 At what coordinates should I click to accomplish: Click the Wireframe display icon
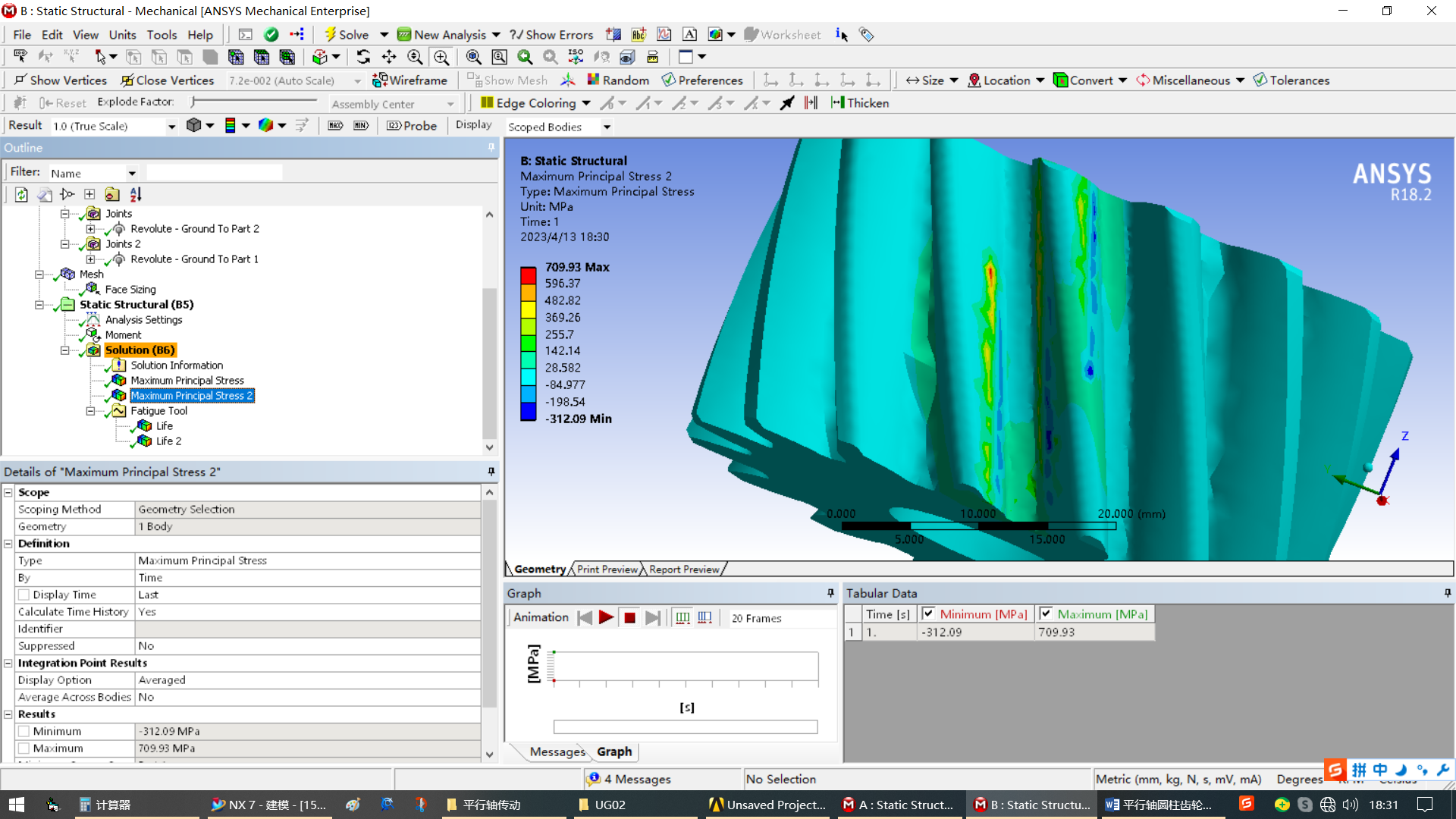[409, 80]
